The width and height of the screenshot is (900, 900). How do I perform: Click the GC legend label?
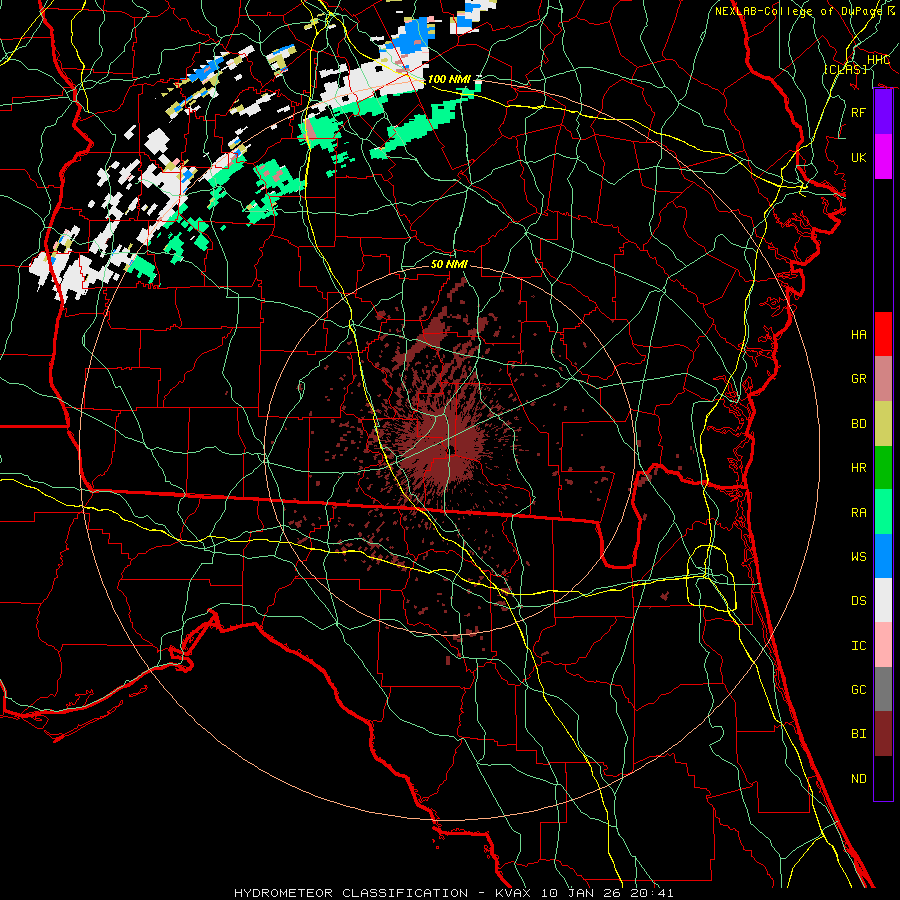coord(858,690)
